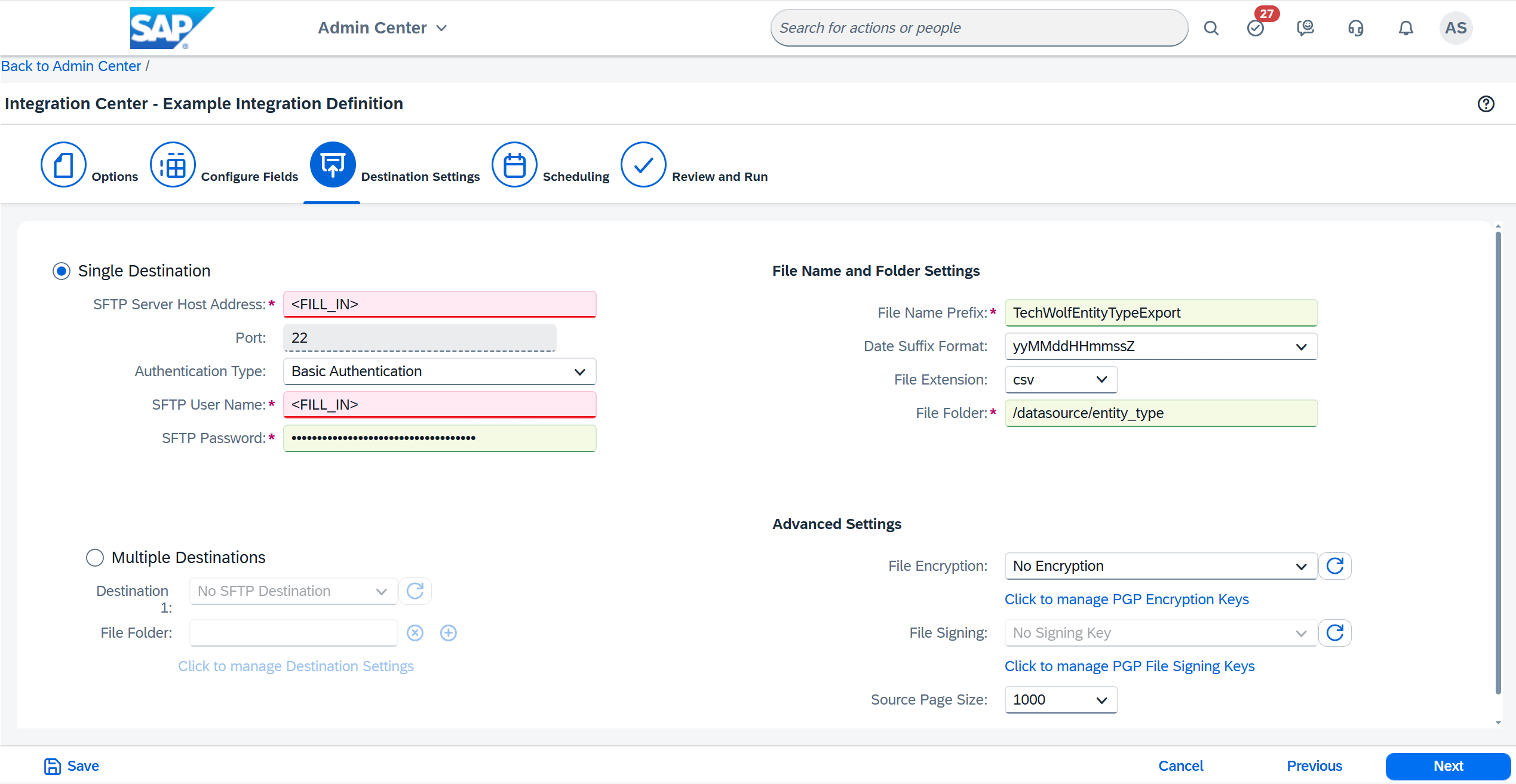
Task: Click the search magnifier icon
Action: [1211, 28]
